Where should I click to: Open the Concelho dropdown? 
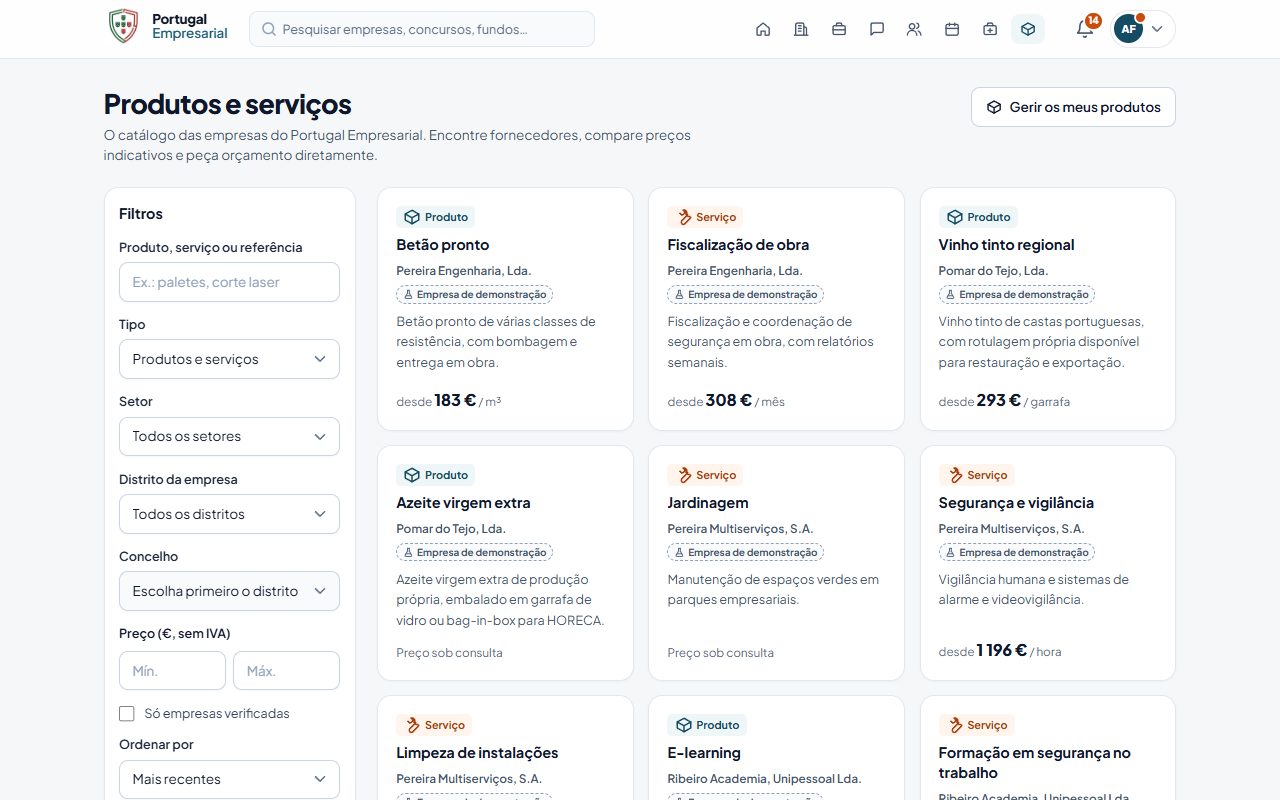[229, 591]
